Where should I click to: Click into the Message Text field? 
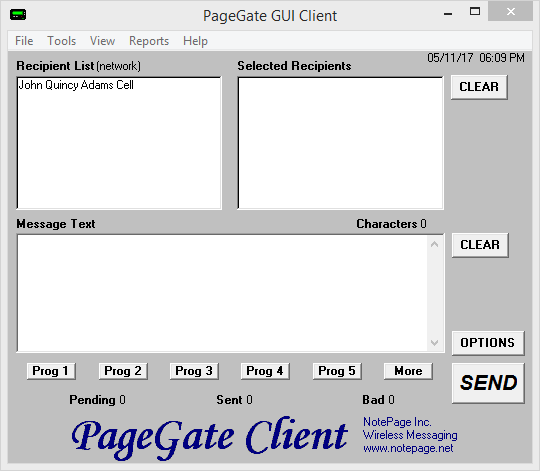click(x=222, y=293)
